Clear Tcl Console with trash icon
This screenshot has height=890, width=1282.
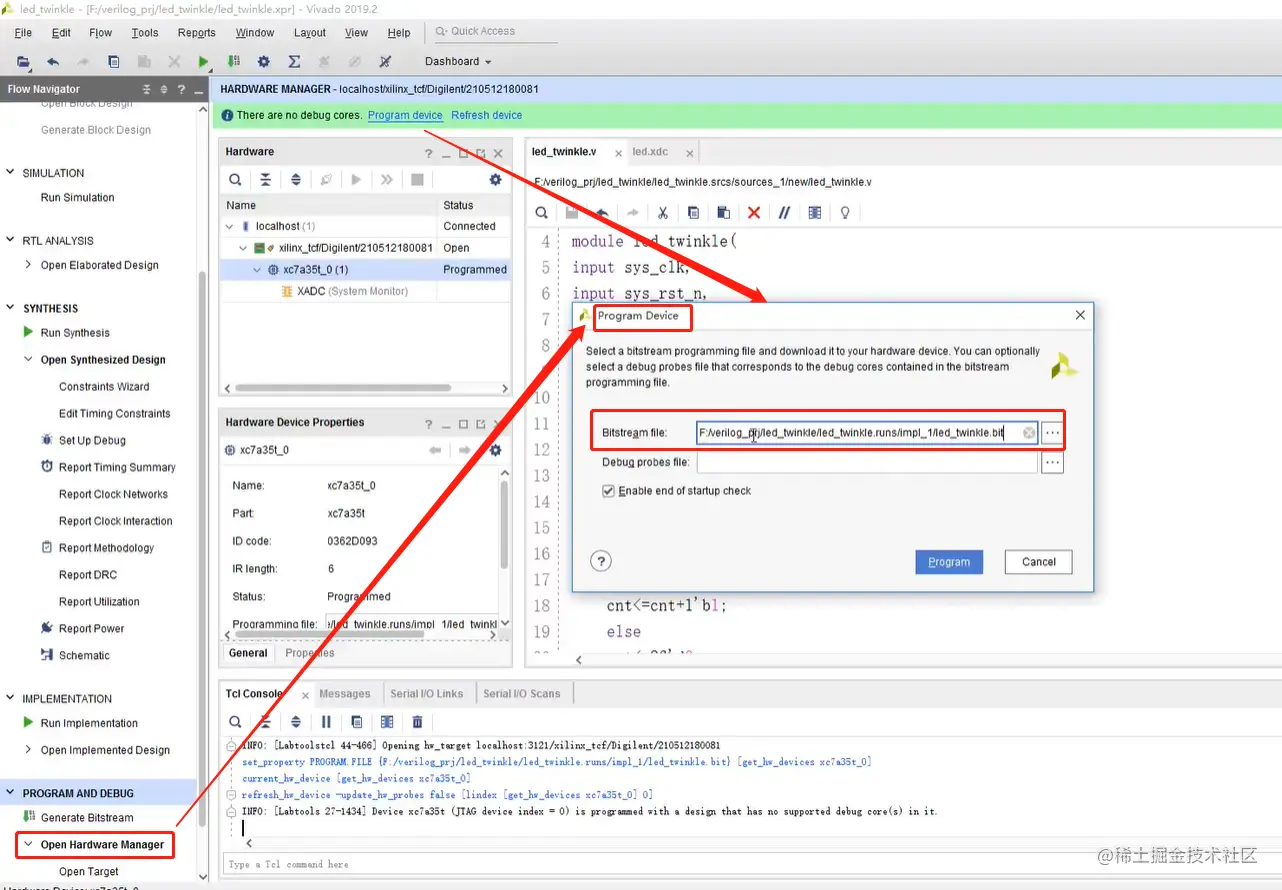click(x=417, y=722)
